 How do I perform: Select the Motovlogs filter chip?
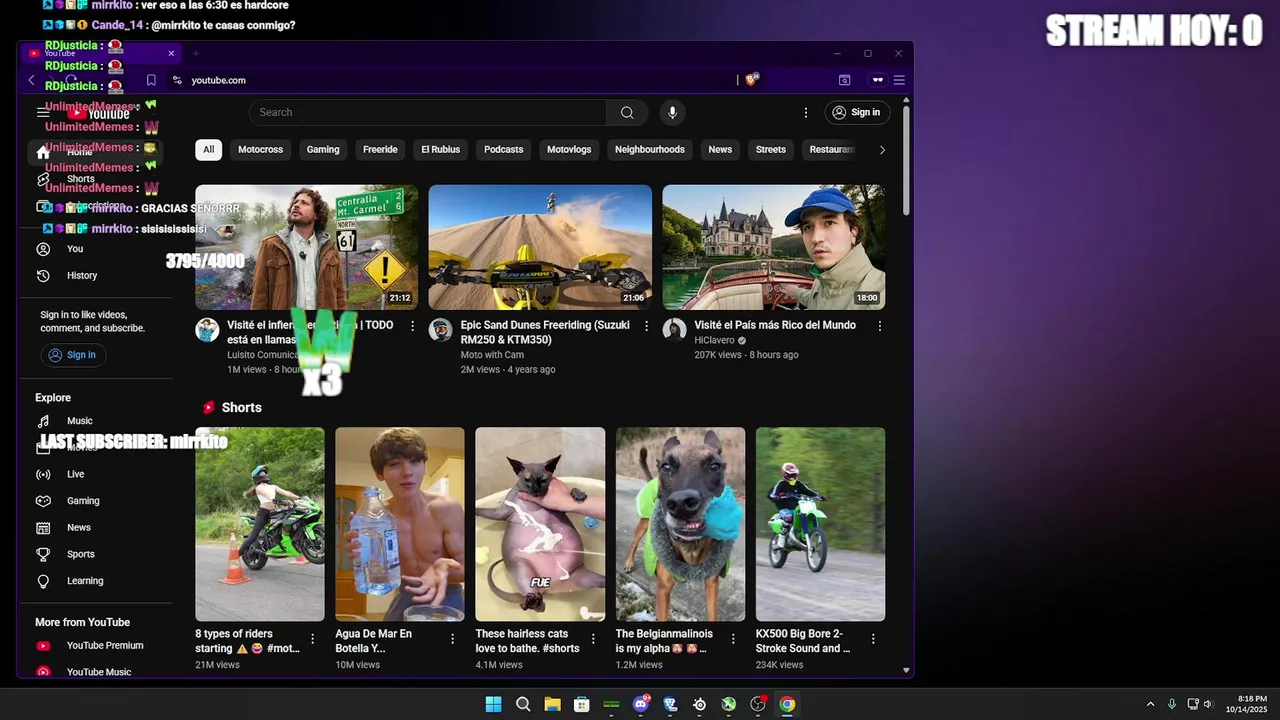(569, 149)
